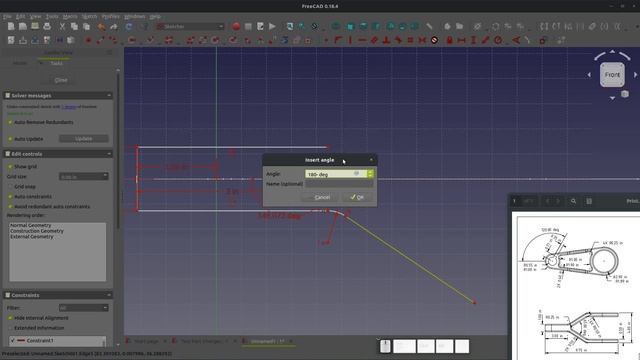Click the Save document toolbar icon
Viewport: 640px width, 360px height.
(35, 27)
